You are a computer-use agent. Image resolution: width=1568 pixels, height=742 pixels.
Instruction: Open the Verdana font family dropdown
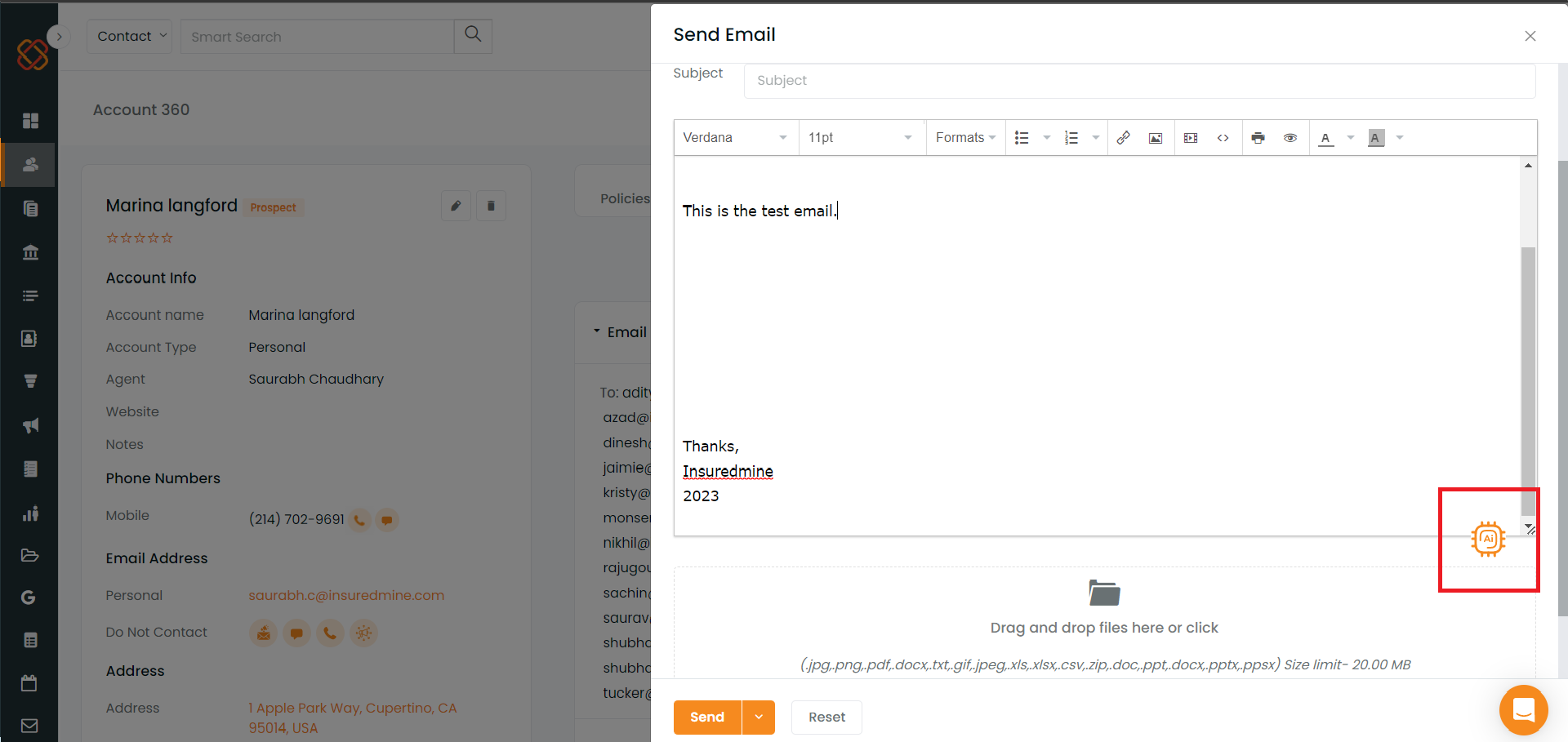coord(735,138)
